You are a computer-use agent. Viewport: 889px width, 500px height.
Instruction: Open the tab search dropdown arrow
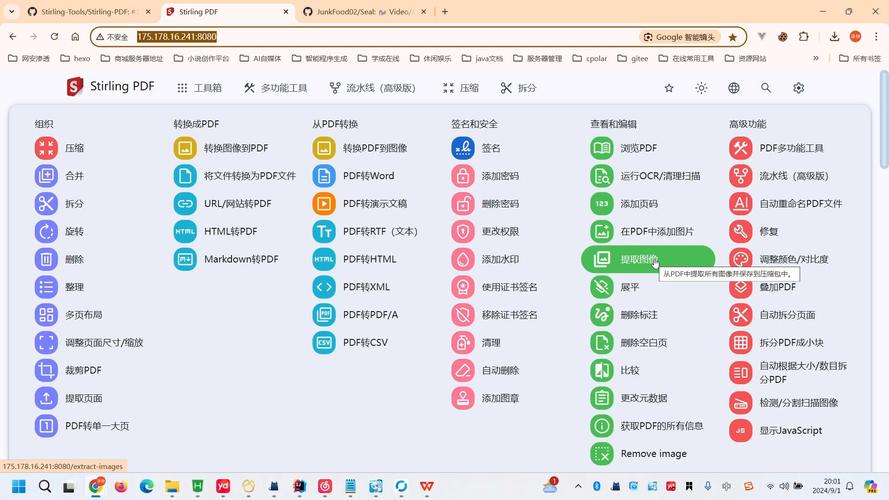11,11
